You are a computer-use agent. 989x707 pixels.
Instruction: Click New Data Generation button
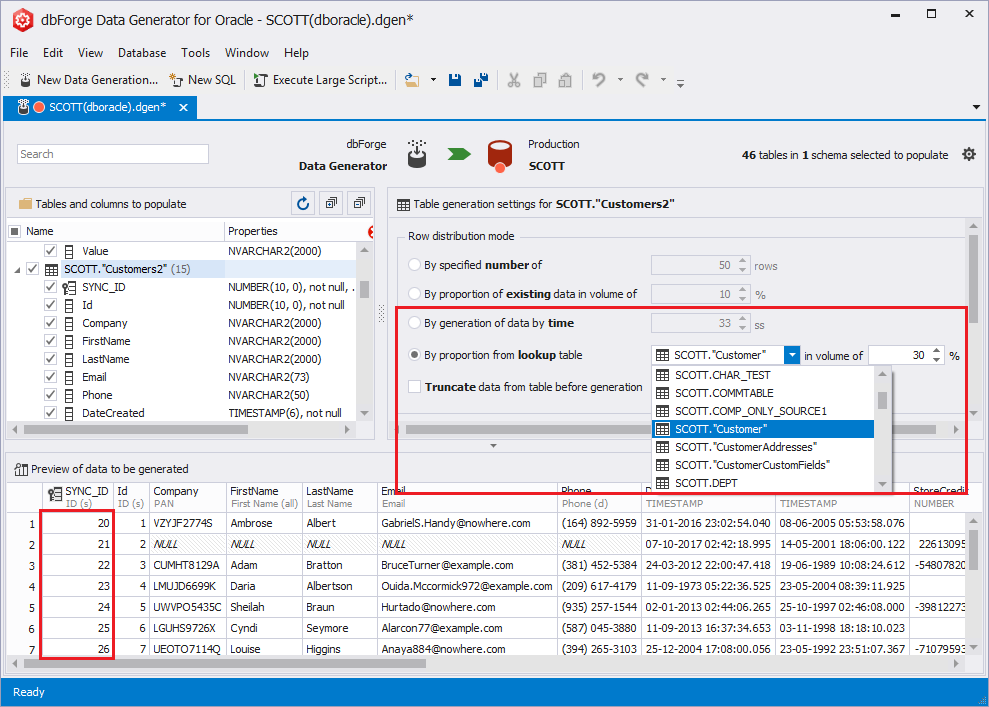coord(87,80)
